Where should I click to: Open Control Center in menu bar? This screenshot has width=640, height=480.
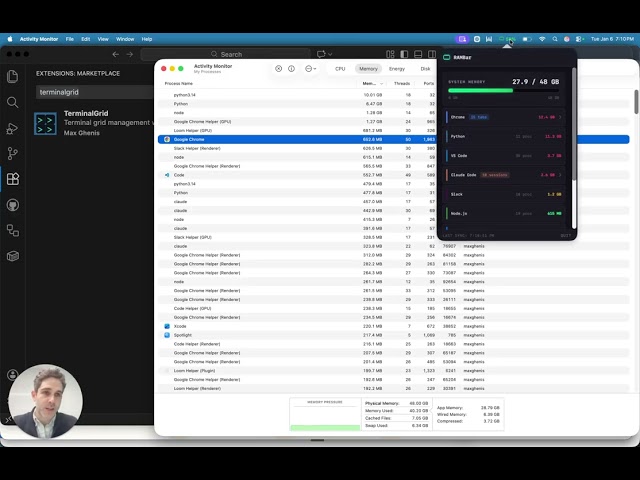tap(579, 39)
